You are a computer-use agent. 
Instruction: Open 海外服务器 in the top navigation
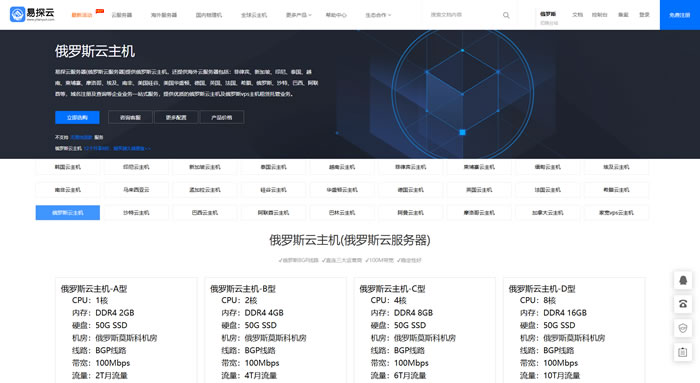coord(164,15)
